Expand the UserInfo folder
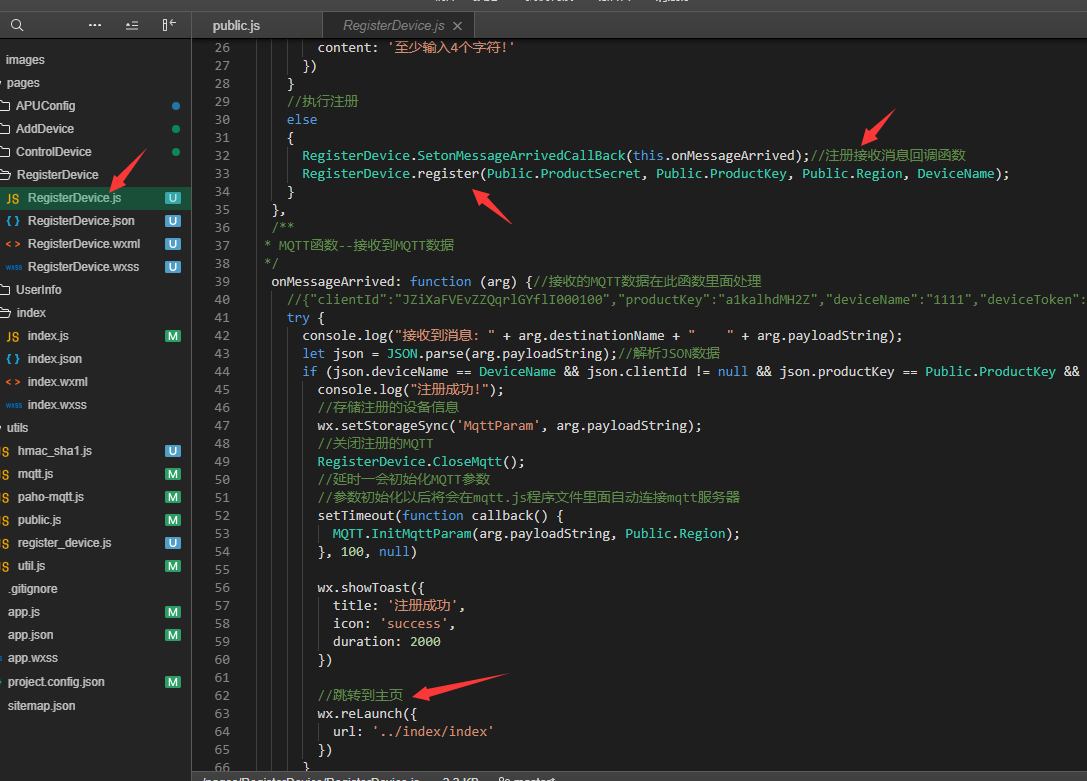Viewport: 1087px width, 781px height. (x=38, y=290)
